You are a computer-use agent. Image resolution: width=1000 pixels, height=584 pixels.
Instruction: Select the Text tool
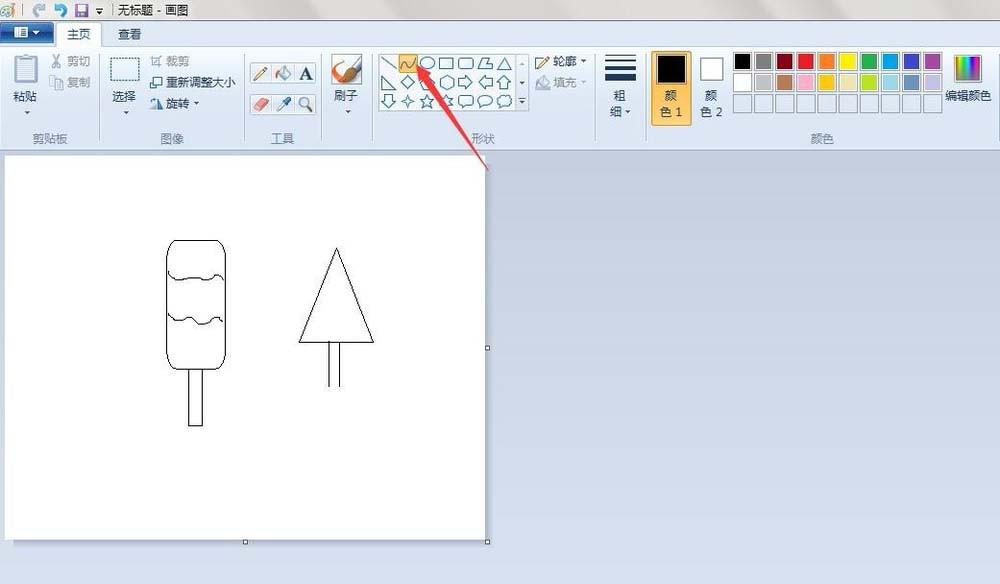pyautogui.click(x=306, y=73)
